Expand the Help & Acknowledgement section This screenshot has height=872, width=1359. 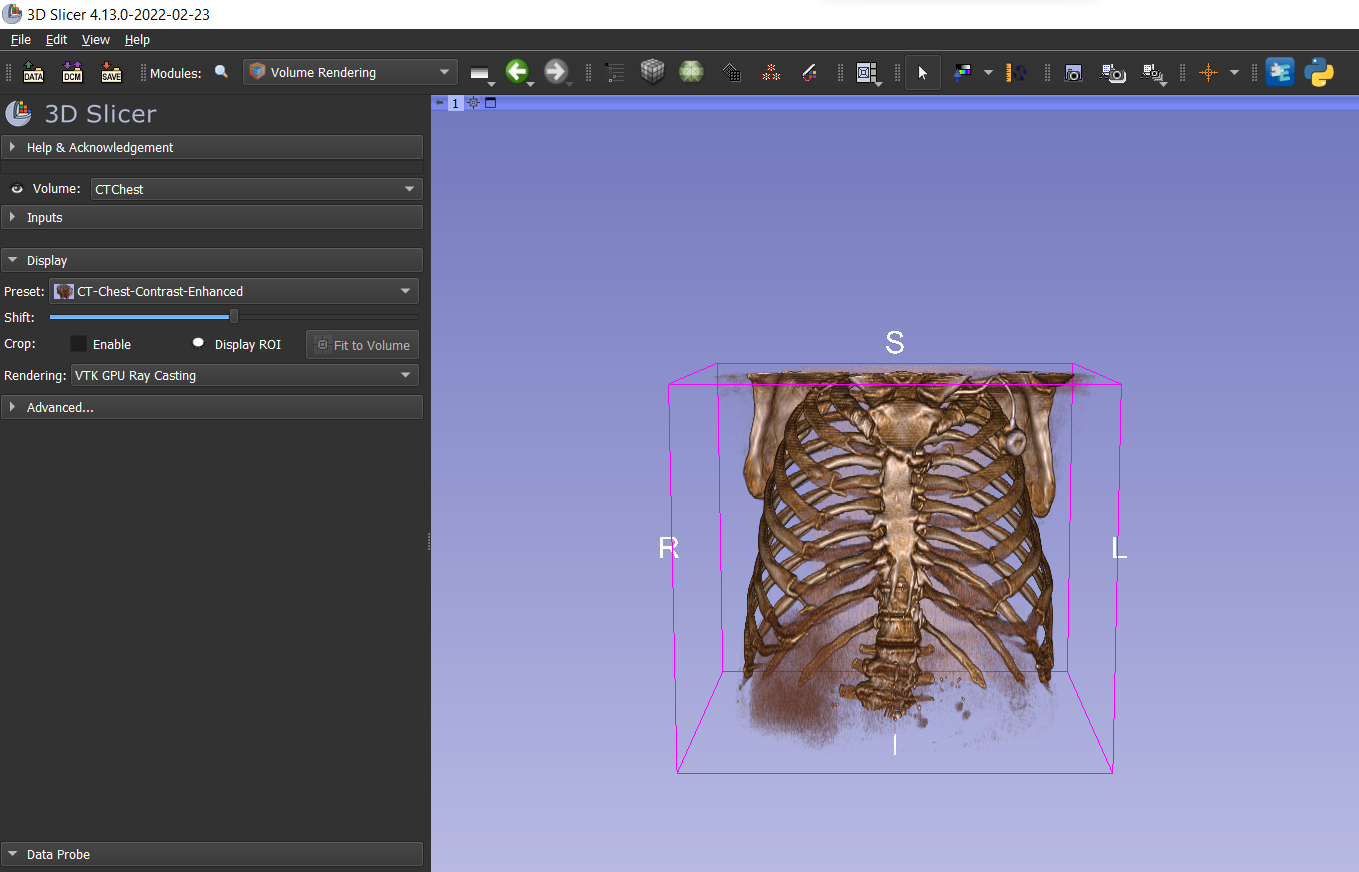pyautogui.click(x=212, y=147)
